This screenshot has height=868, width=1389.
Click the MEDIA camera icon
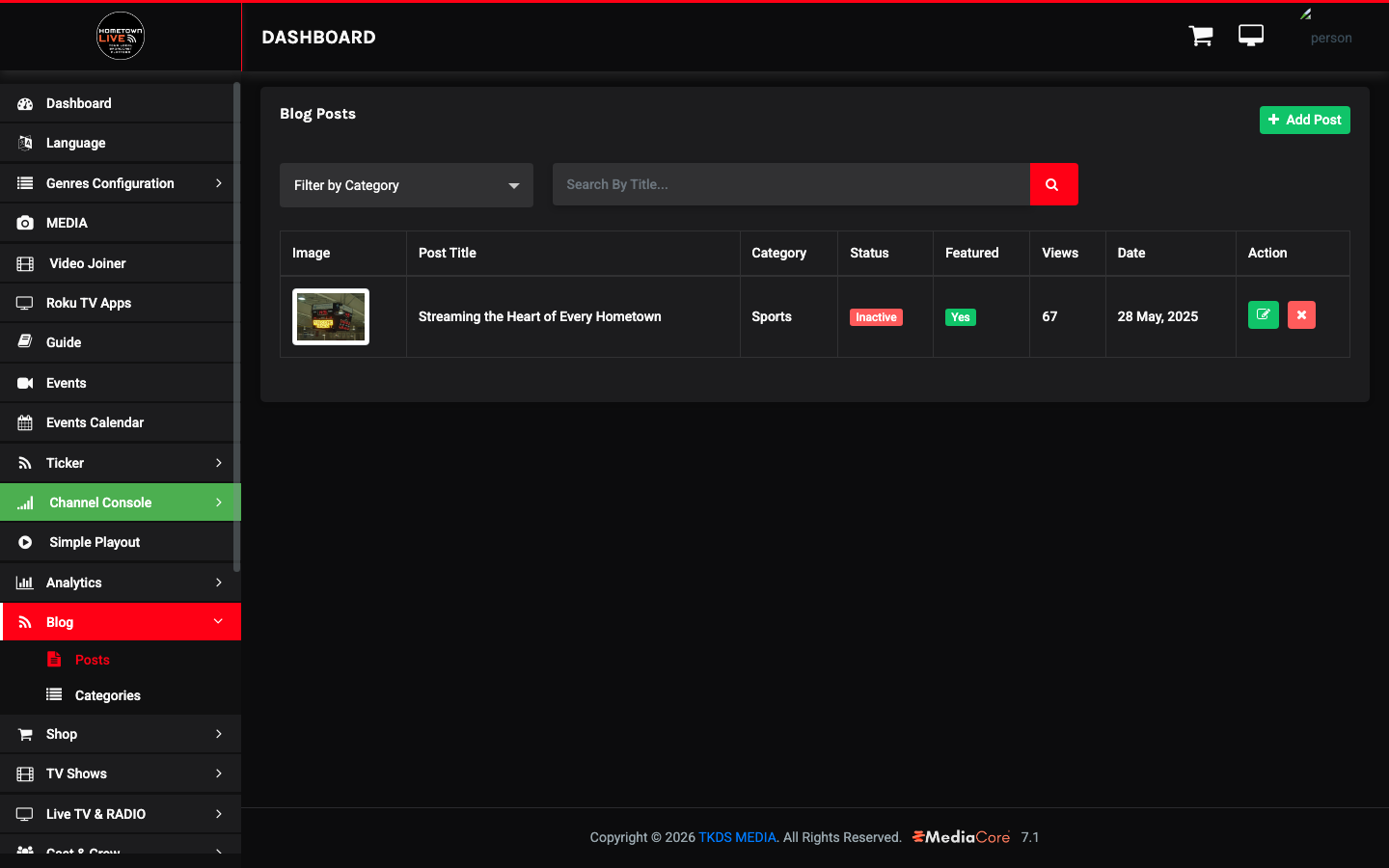(x=25, y=223)
